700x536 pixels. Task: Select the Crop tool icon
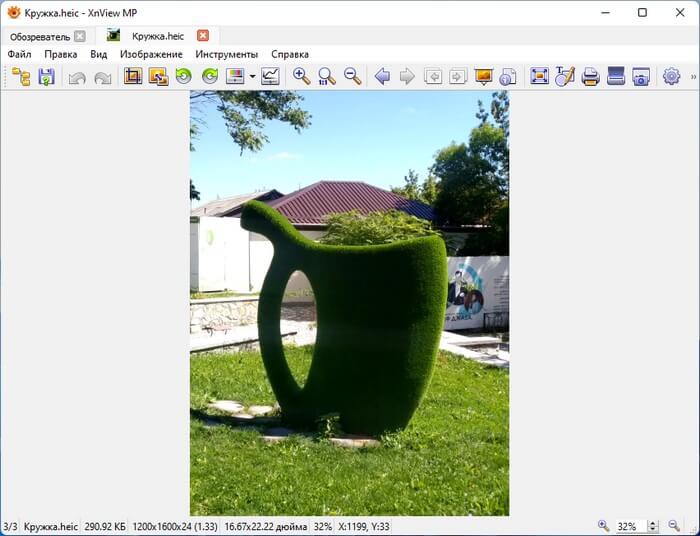[133, 77]
